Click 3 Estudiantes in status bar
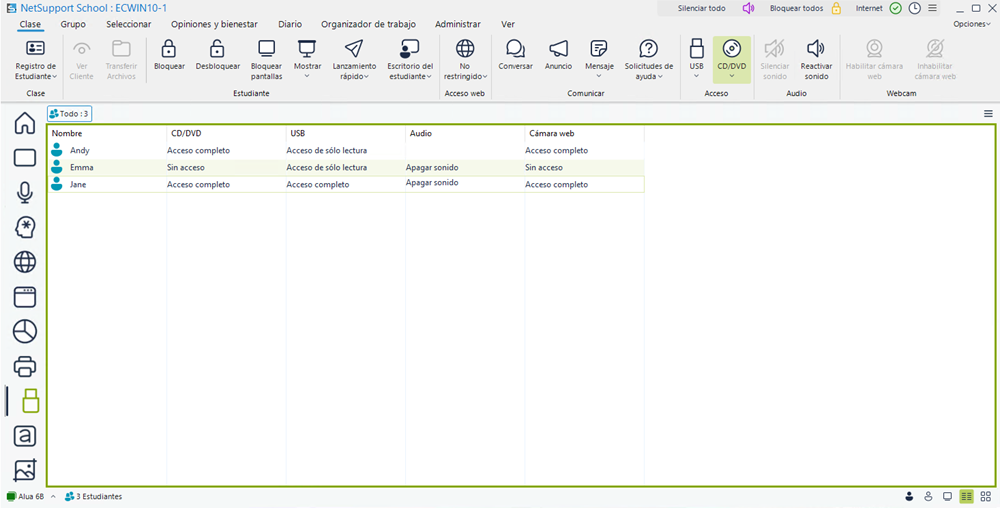1000x508 pixels. pos(94,497)
